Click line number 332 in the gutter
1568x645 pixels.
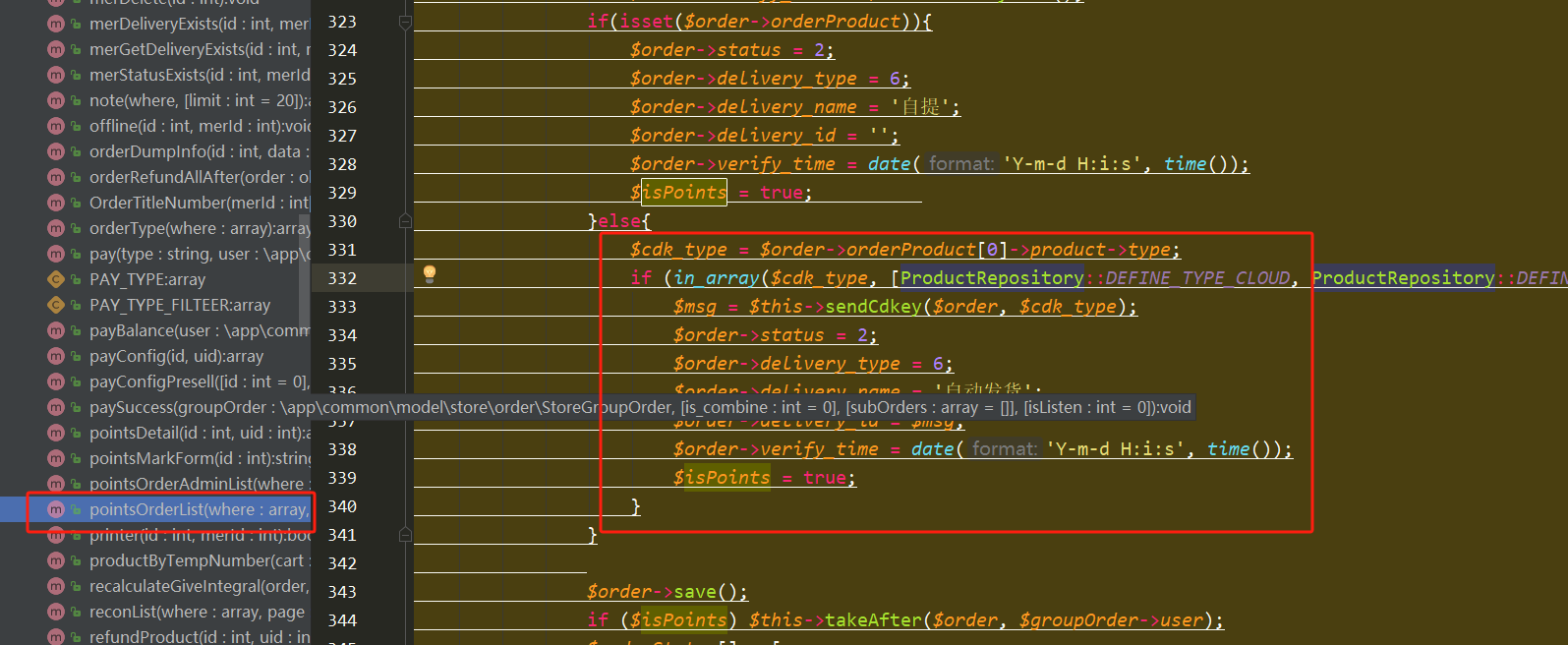(x=342, y=278)
